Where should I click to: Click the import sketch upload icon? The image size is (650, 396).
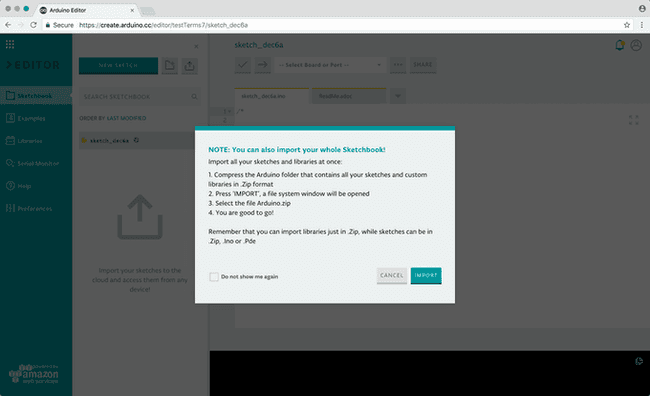coord(189,66)
